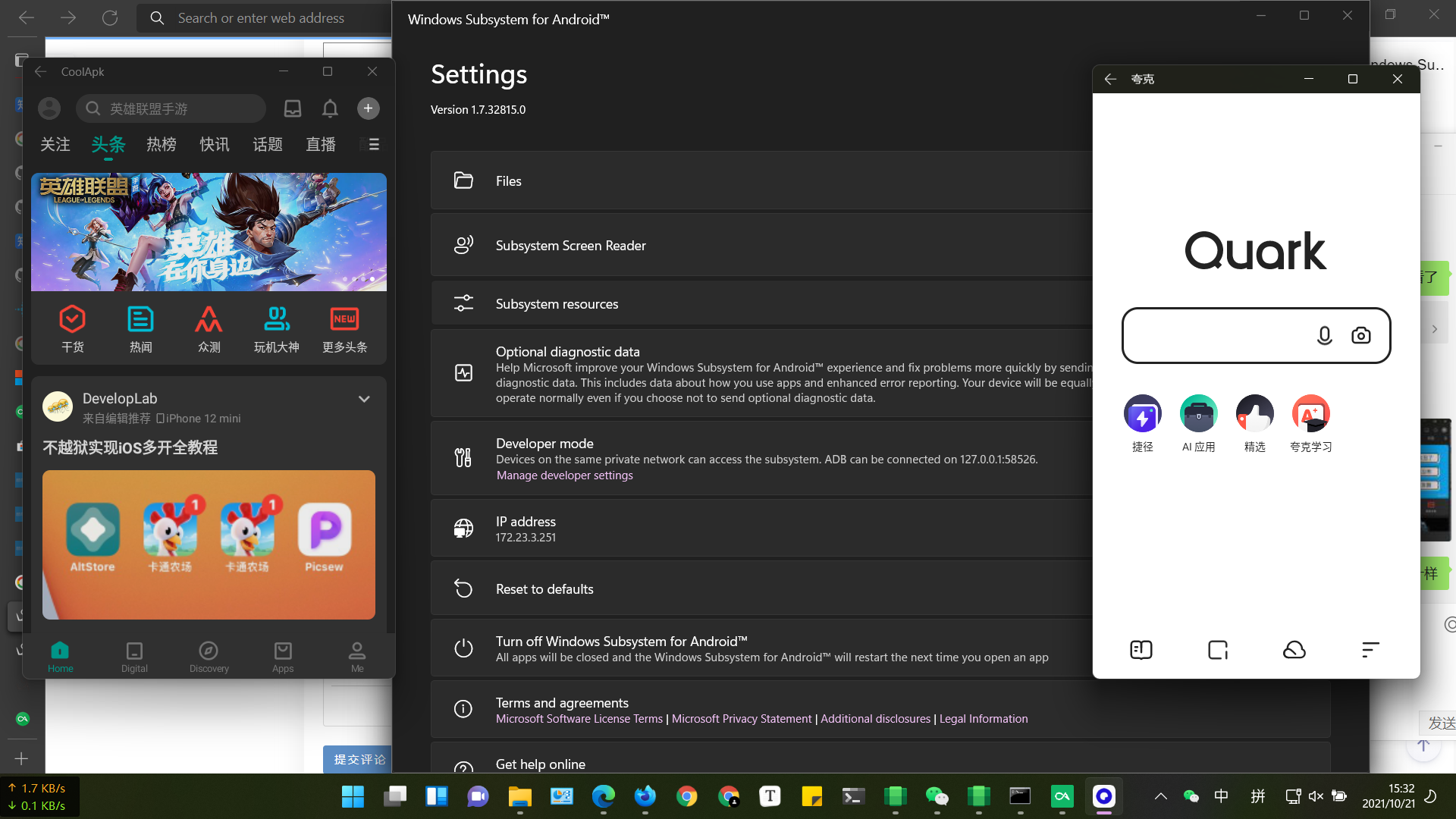Screen dimensions: 1456x819
Task: Show hidden system tray icons chevron
Action: pos(1160,796)
